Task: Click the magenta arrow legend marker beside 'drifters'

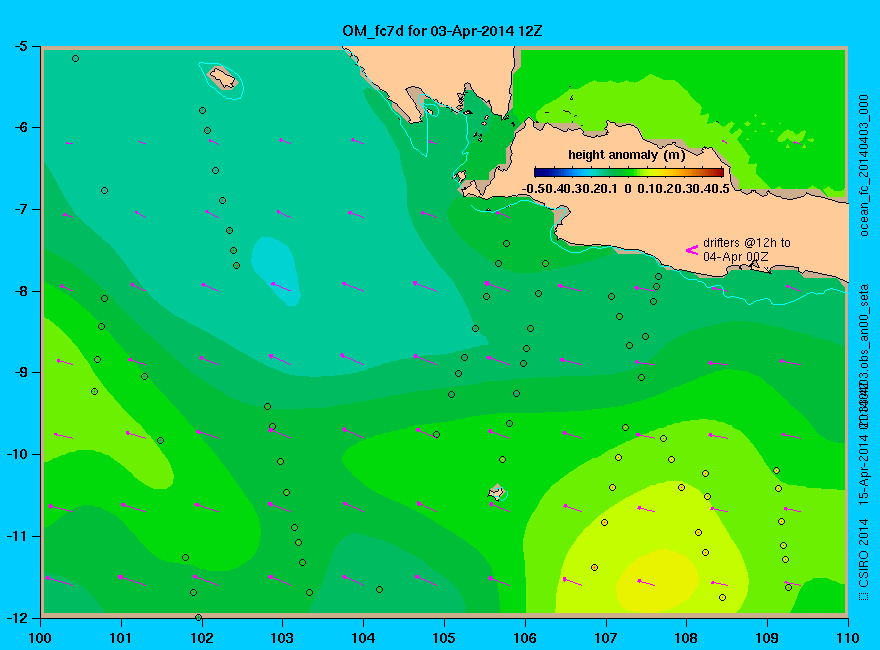Action: 691,250
